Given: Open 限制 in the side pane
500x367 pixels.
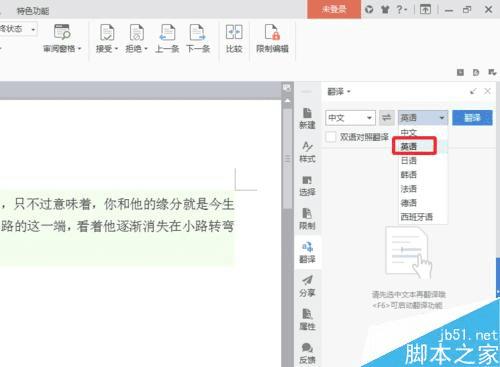Looking at the screenshot, I should [x=307, y=219].
